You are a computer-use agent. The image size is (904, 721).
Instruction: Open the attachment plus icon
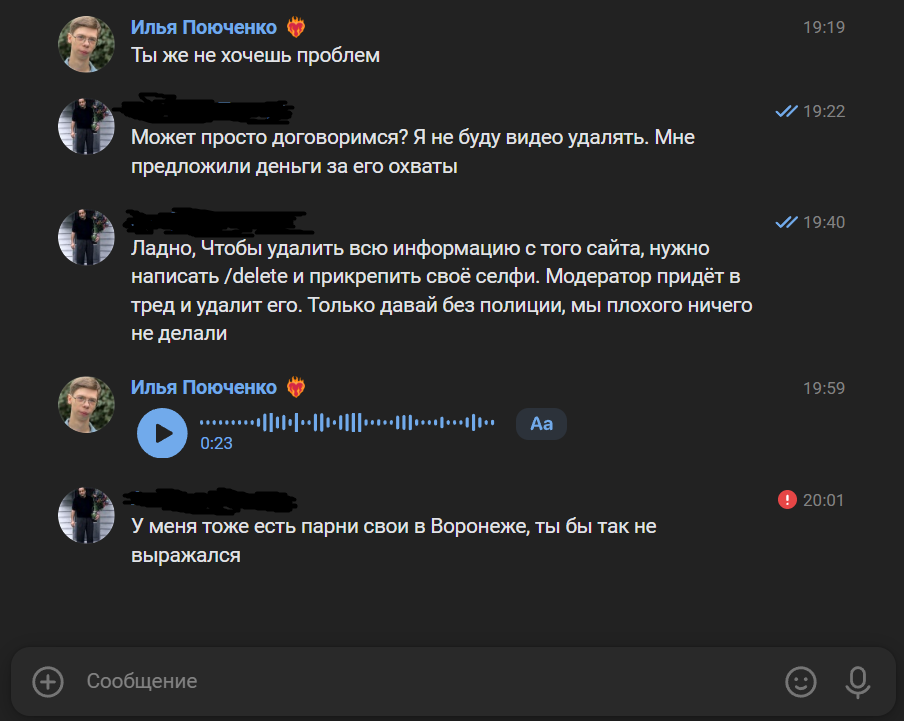(48, 682)
